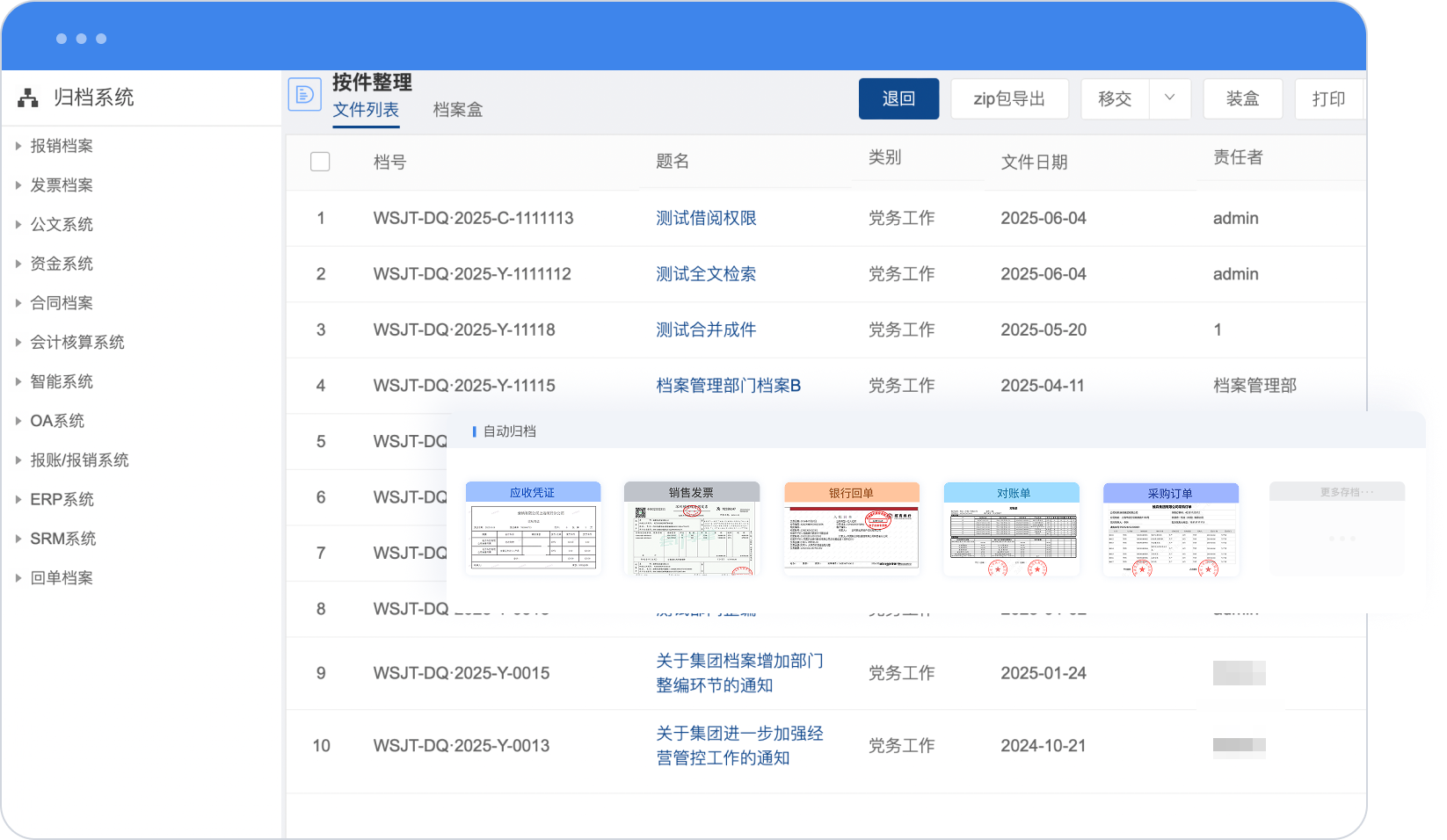Open the 应收凭证 thumbnail card
This screenshot has width=1447, height=840.
click(x=533, y=528)
